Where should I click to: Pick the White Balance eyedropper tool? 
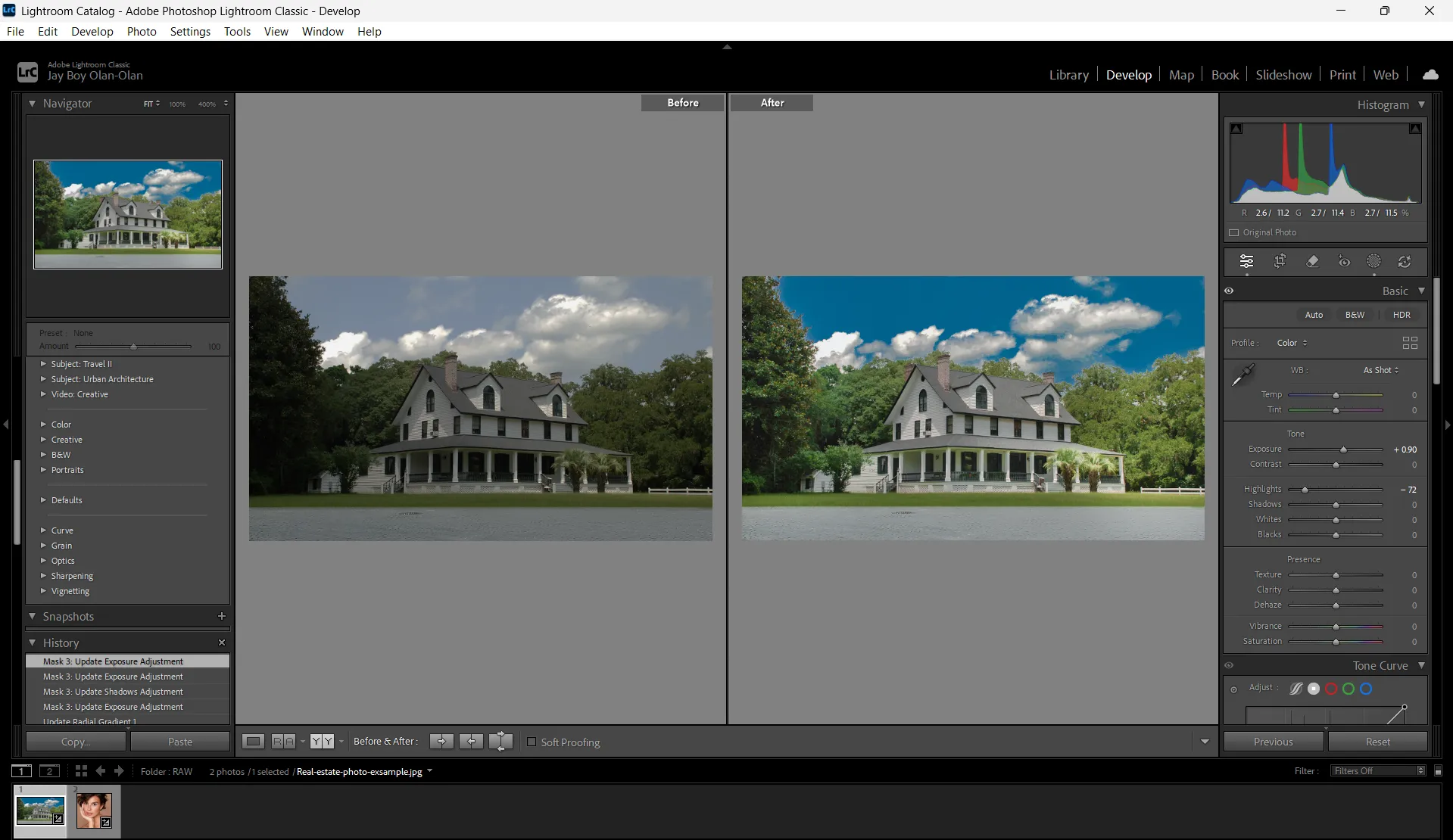1243,375
